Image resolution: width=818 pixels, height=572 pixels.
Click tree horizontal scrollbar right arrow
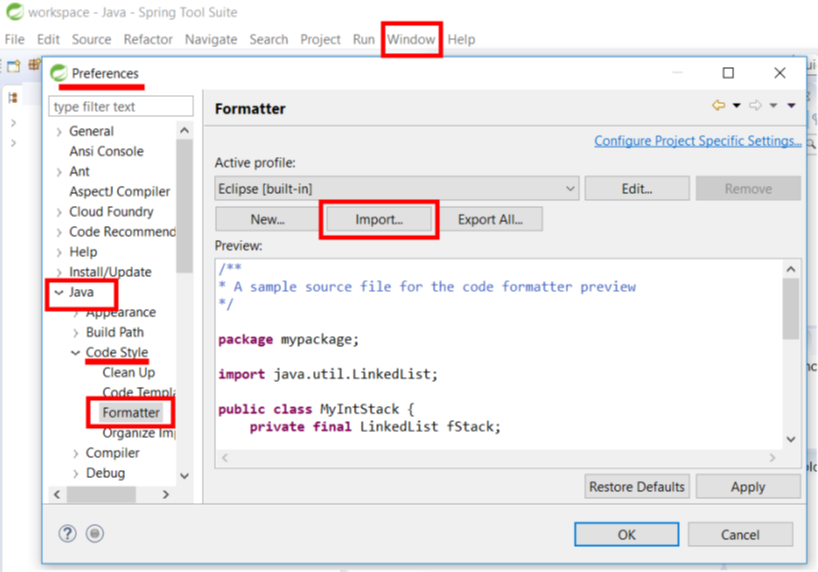[166, 494]
